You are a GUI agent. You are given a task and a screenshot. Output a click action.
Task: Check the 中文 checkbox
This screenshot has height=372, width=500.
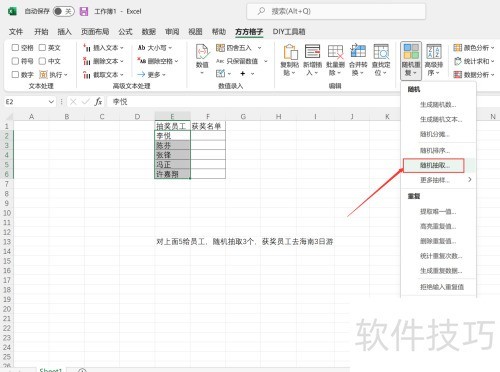point(42,61)
